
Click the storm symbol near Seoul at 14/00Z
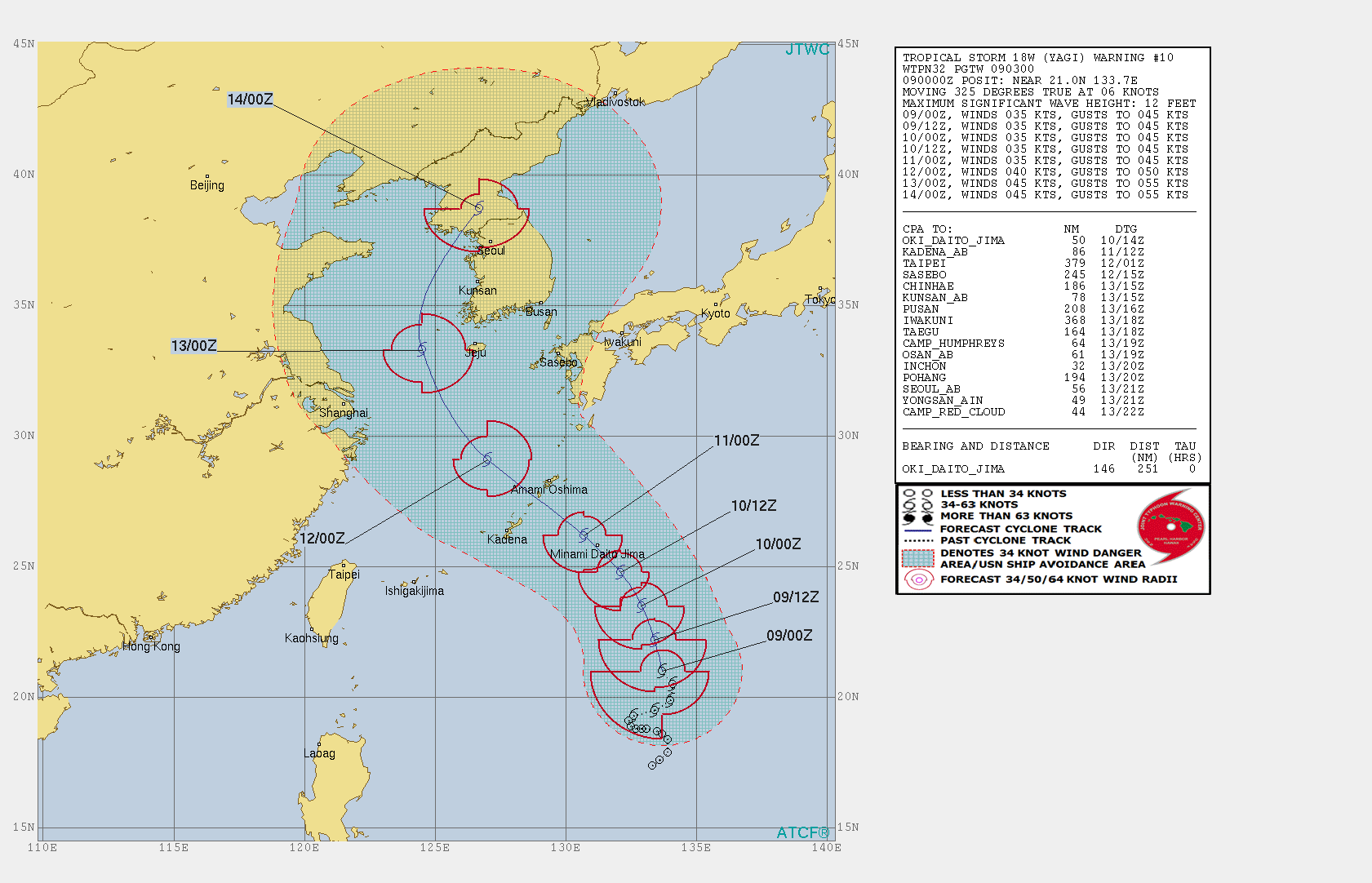tap(479, 208)
